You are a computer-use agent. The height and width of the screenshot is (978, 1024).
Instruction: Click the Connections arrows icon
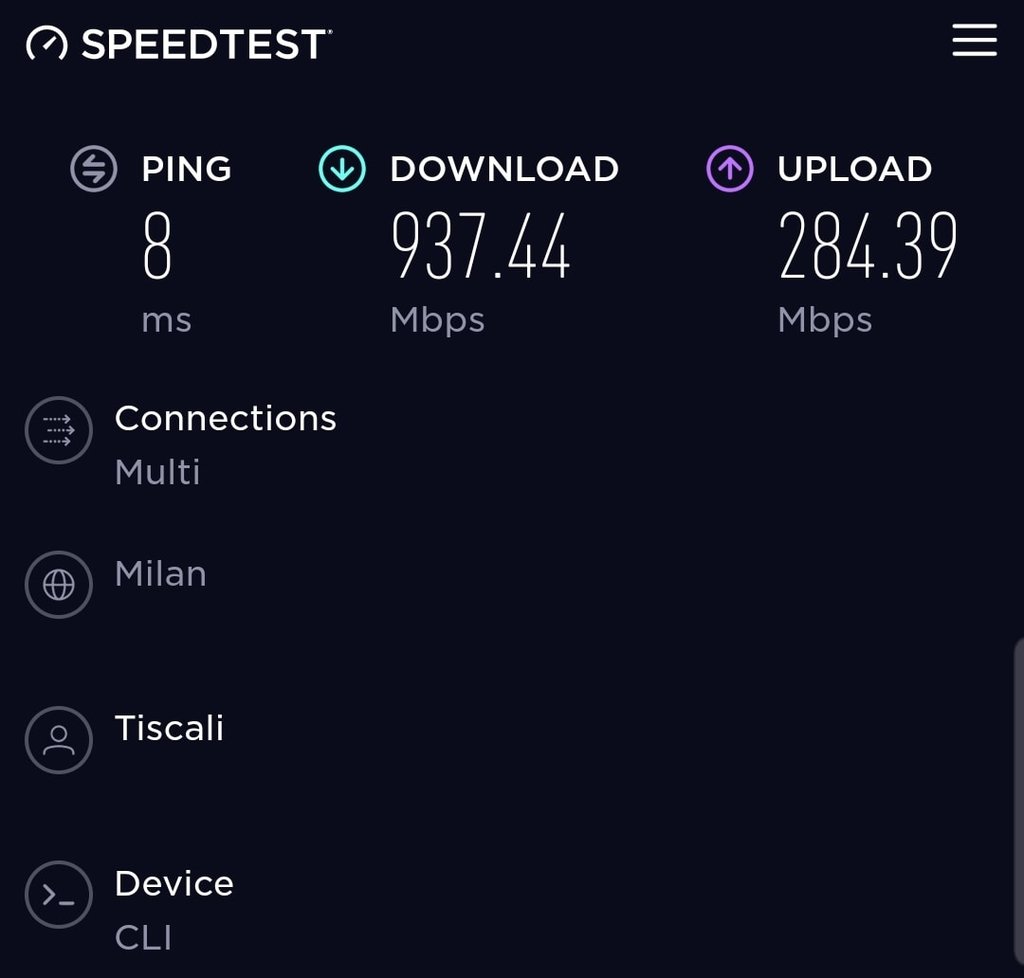[59, 431]
